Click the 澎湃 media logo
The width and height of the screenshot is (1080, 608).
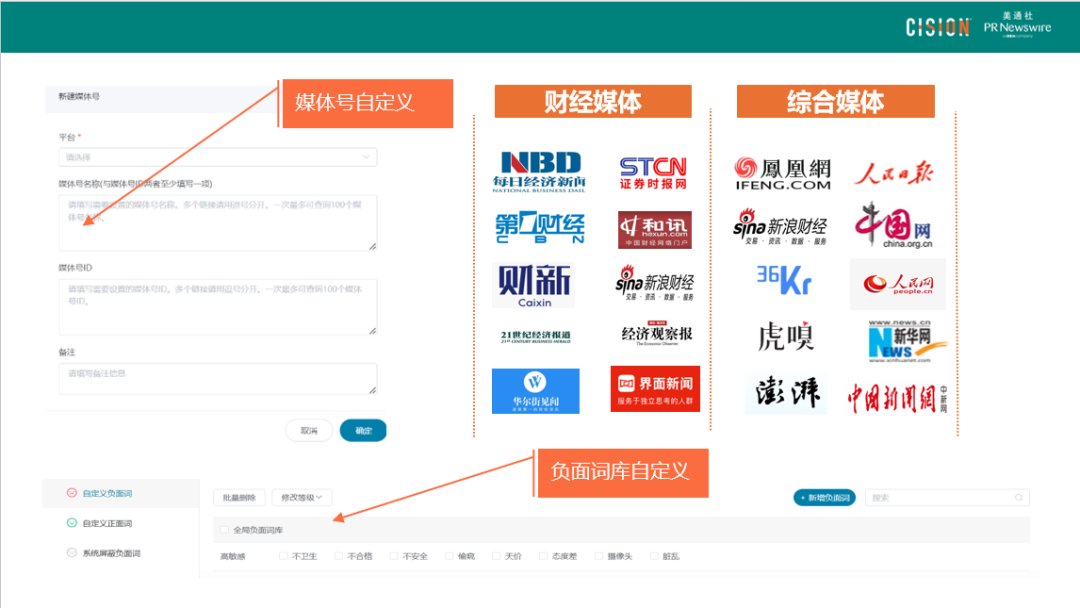[x=786, y=392]
